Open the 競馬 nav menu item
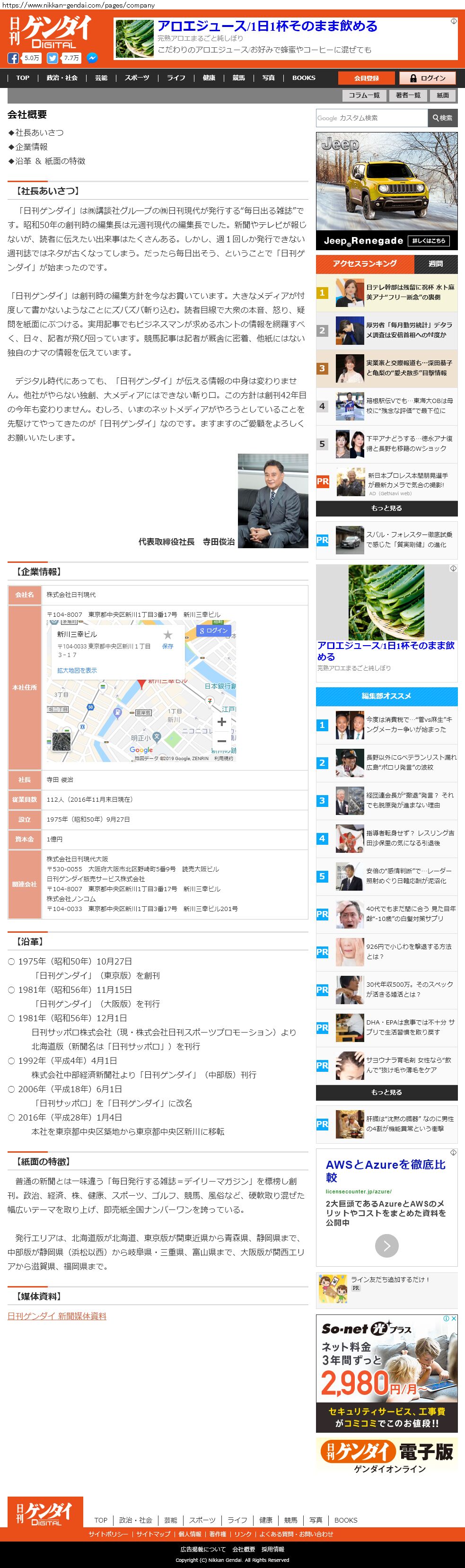 pos(238,78)
